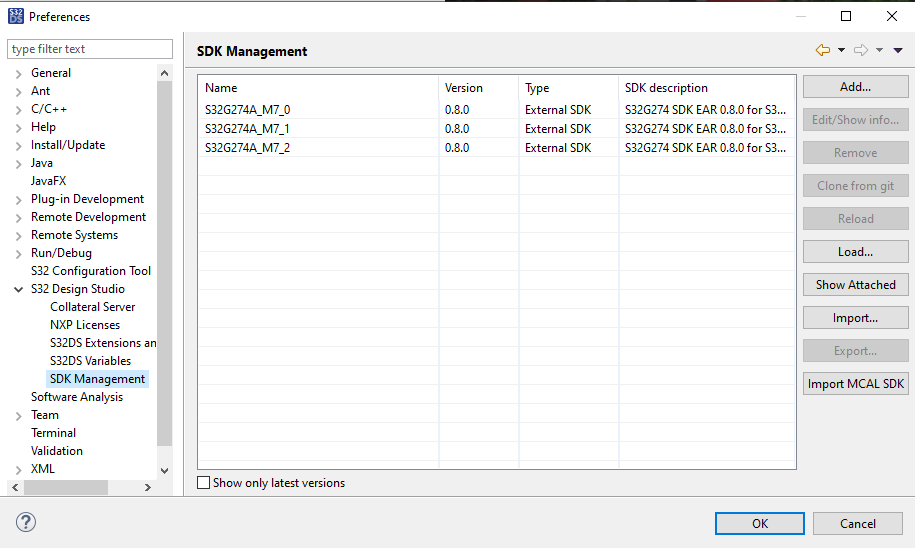
Task: Open the view menu triangle in SDK Management header
Action: (x=898, y=50)
